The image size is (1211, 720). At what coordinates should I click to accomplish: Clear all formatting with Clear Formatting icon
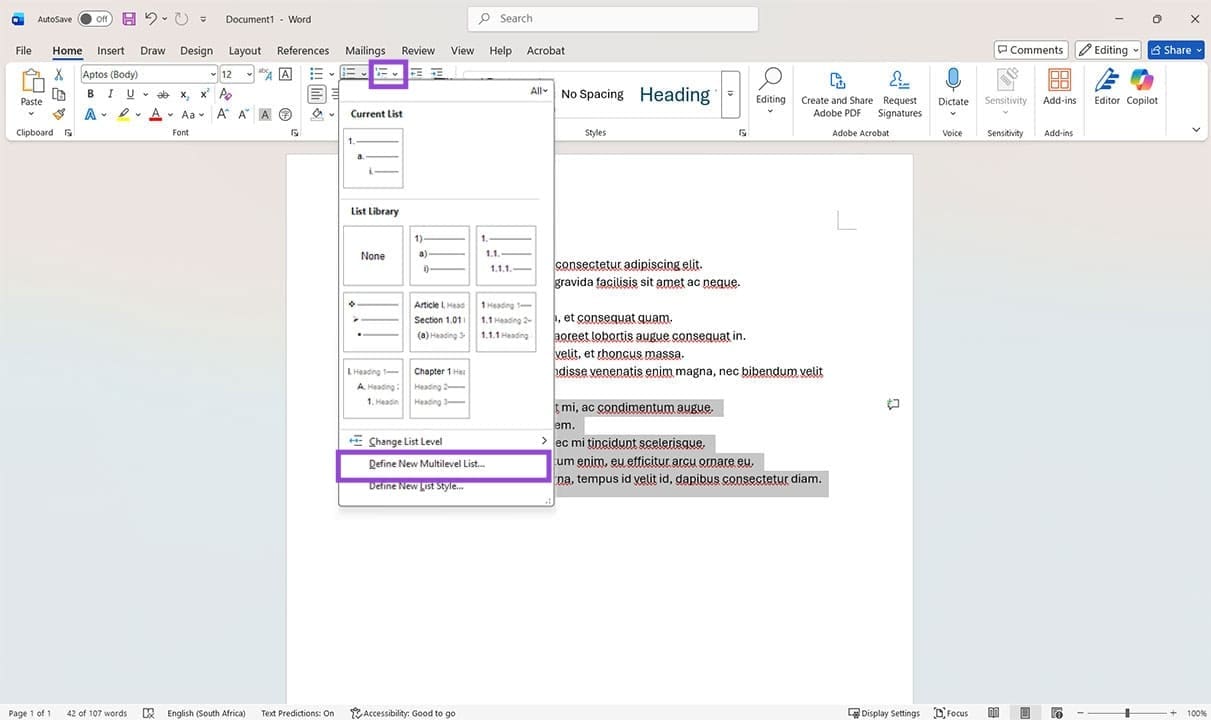225,93
